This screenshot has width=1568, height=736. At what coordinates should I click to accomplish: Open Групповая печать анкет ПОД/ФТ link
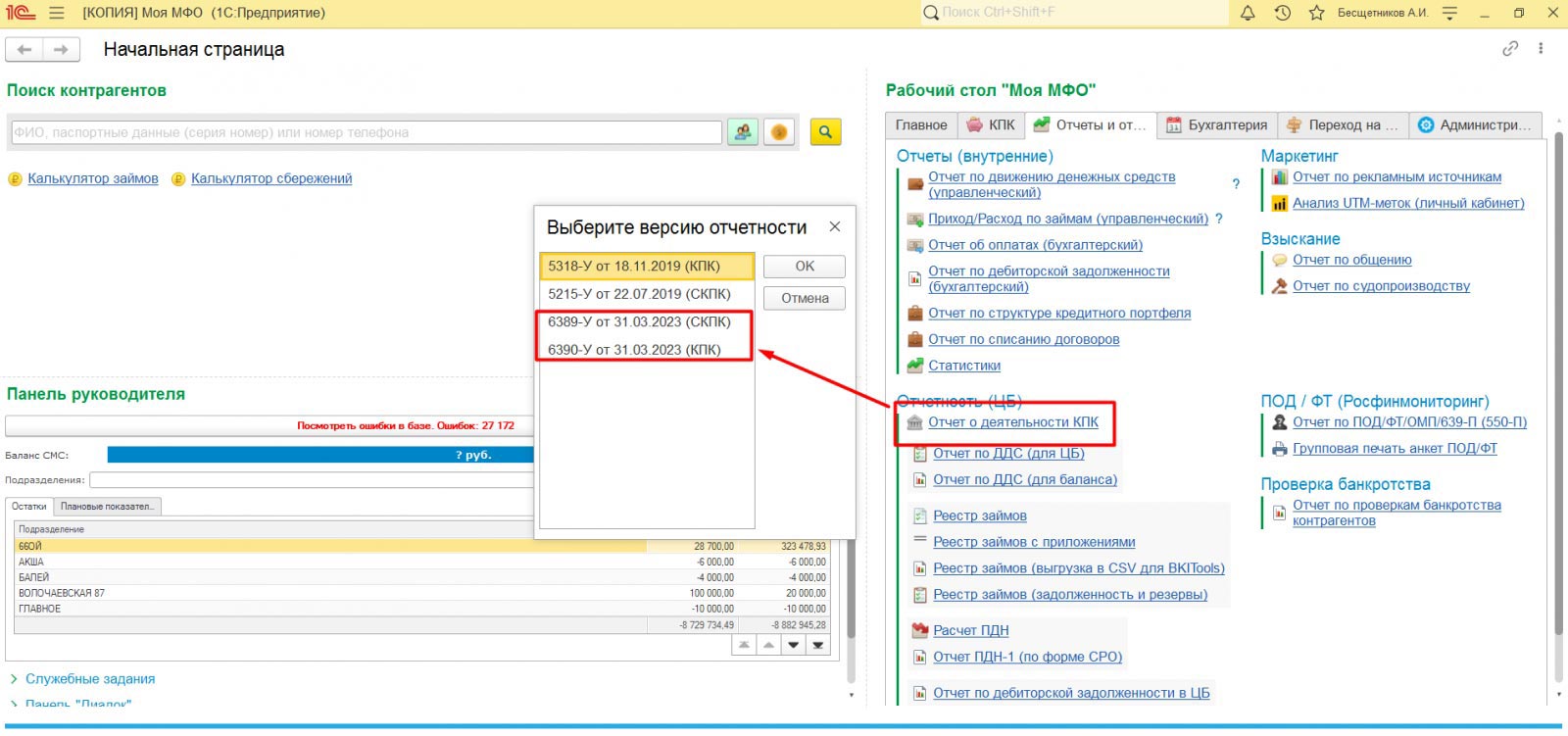(x=1395, y=449)
